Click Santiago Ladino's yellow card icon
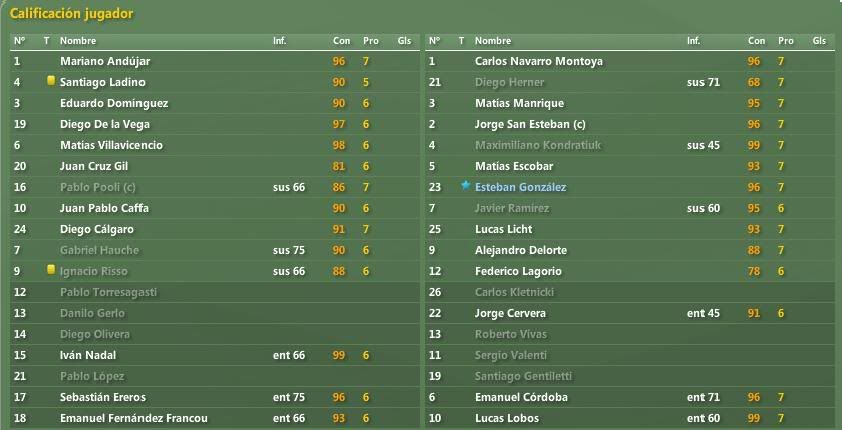 tap(51, 81)
